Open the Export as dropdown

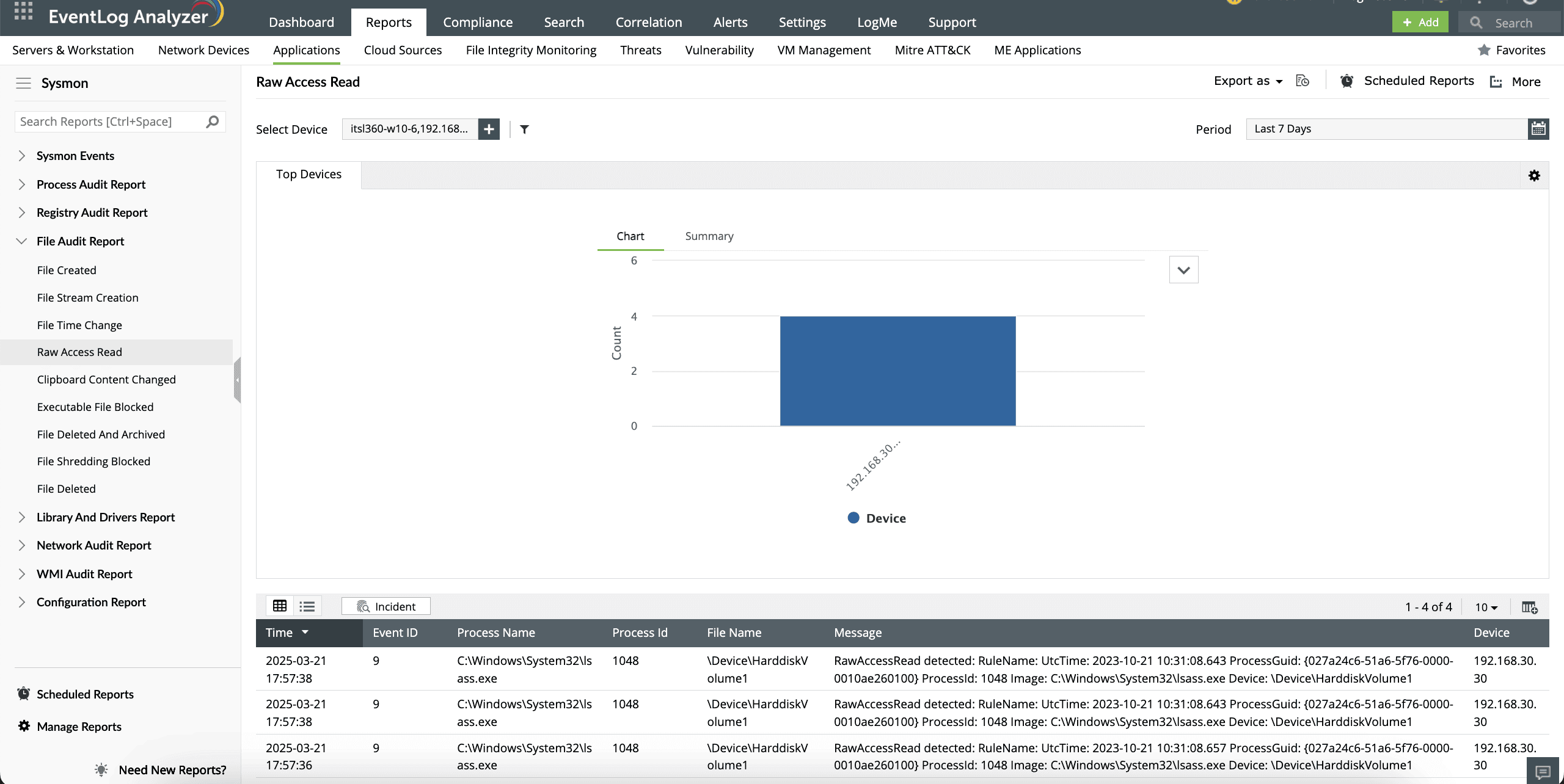click(1247, 80)
